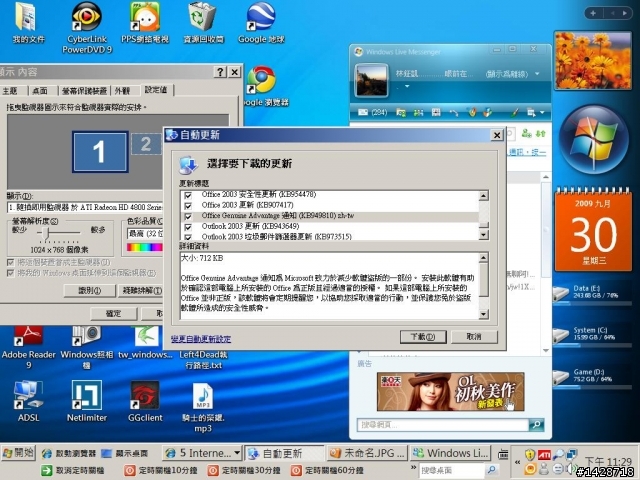This screenshot has width=640, height=480.
Task: Launch Netlimiter from the desktop
Action: coord(87,395)
